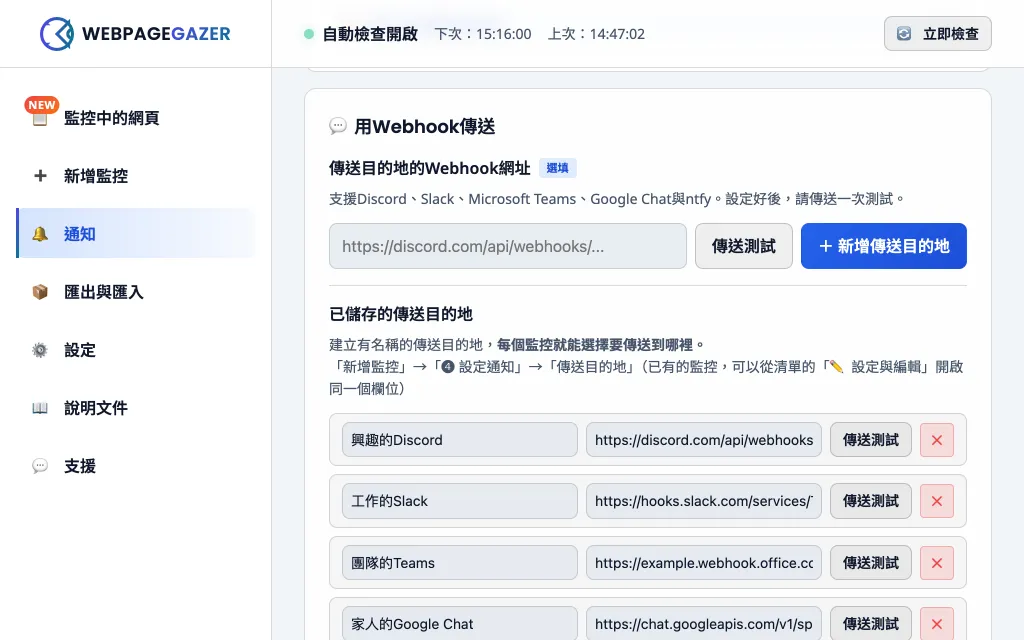Click the 上次：14:47:02 last check time
Image resolution: width=1024 pixels, height=640 pixels.
(596, 34)
